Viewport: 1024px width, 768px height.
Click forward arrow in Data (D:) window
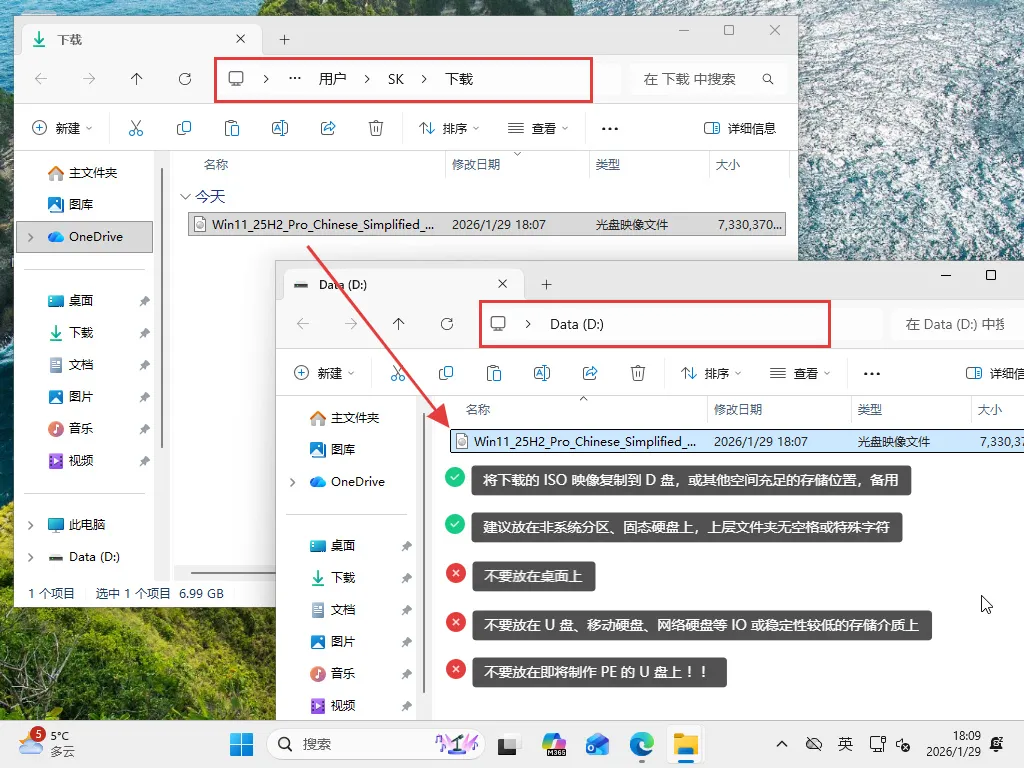pos(351,324)
